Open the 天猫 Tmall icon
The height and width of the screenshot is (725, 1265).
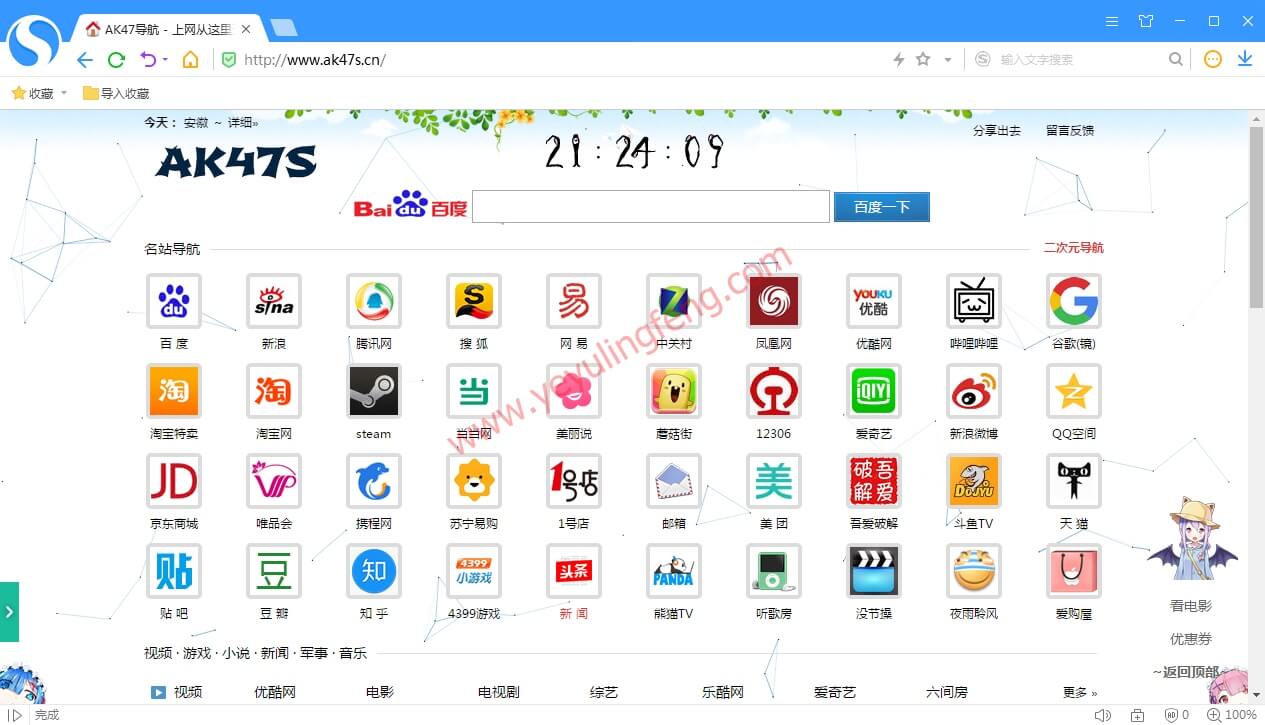click(1074, 481)
